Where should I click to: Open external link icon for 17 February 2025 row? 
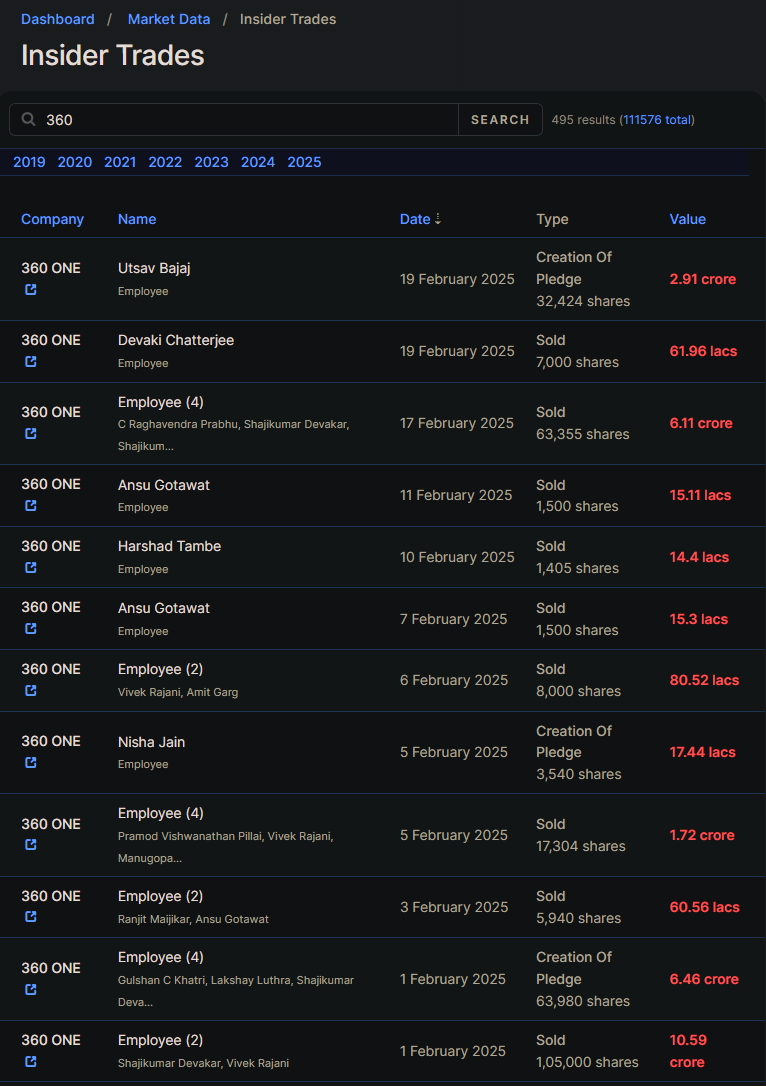click(30, 434)
